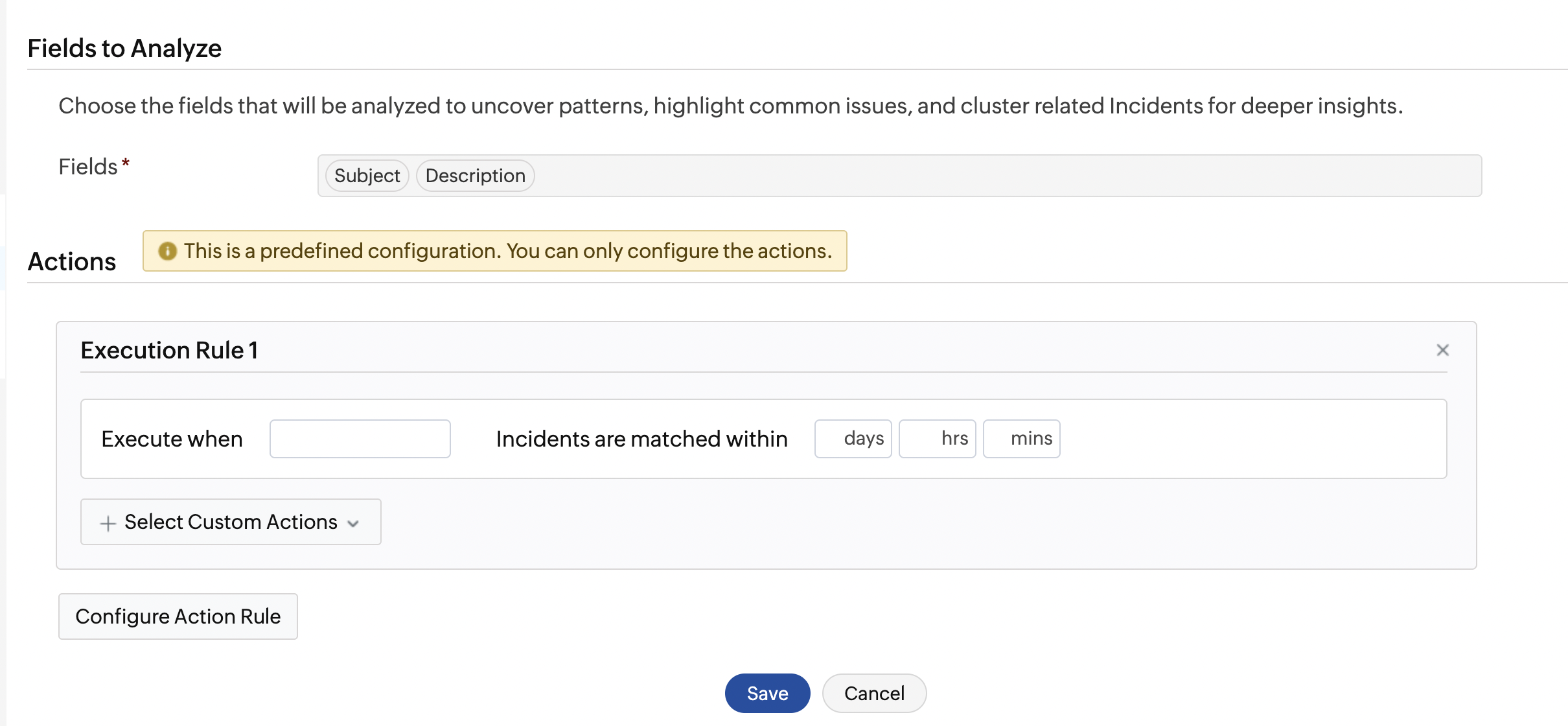Click the Actions section heading
This screenshot has width=1568, height=726.
[x=72, y=261]
